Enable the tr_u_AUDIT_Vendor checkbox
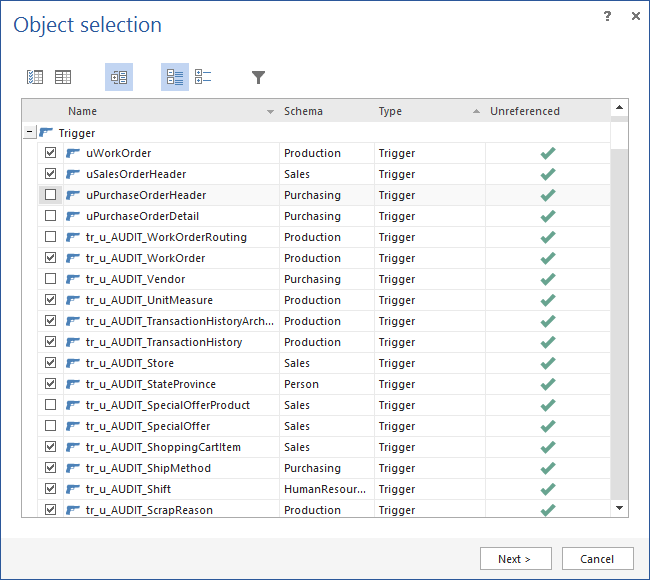 50,279
